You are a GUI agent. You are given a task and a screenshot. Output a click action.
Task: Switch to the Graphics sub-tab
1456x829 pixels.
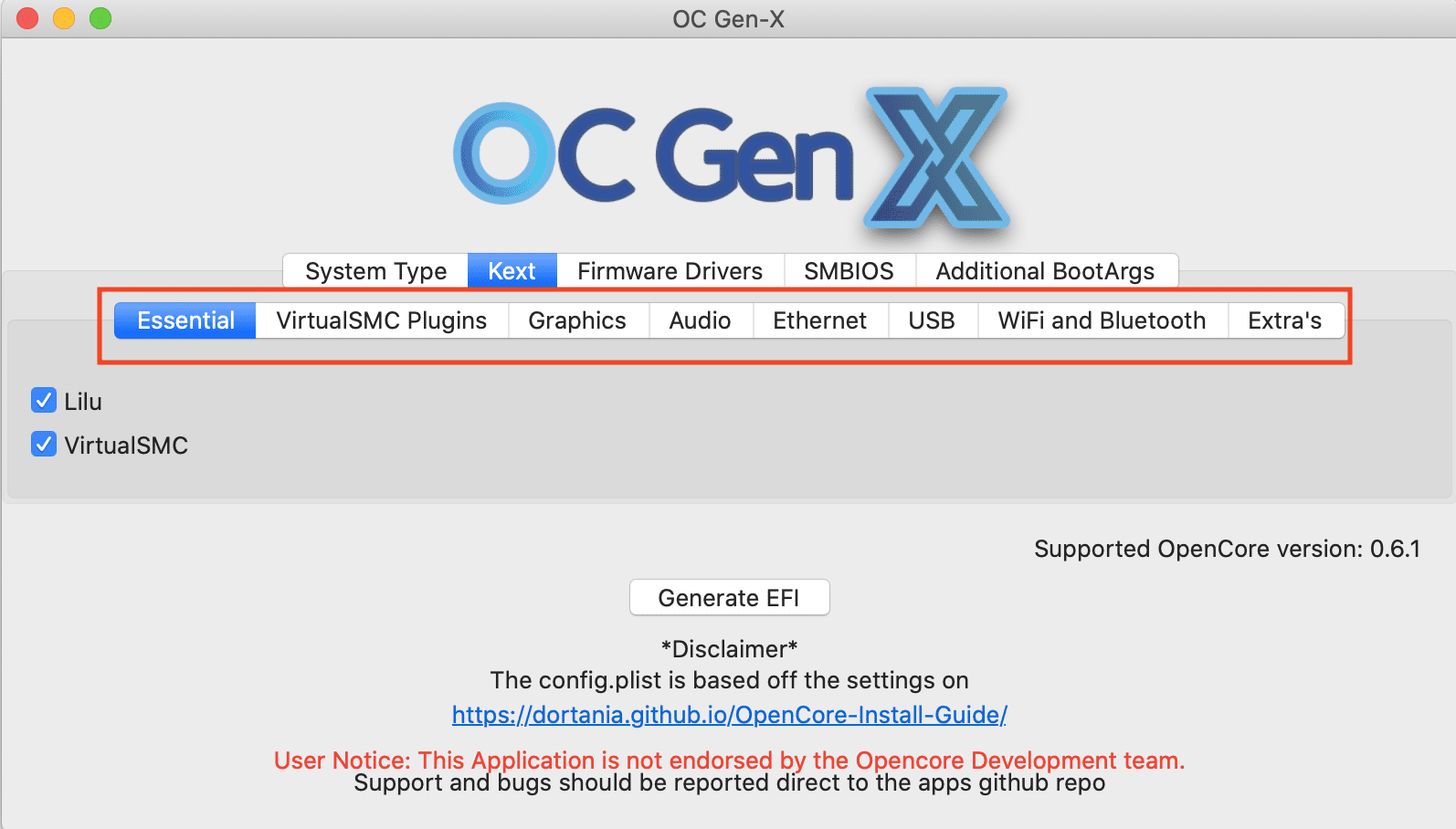(x=577, y=320)
